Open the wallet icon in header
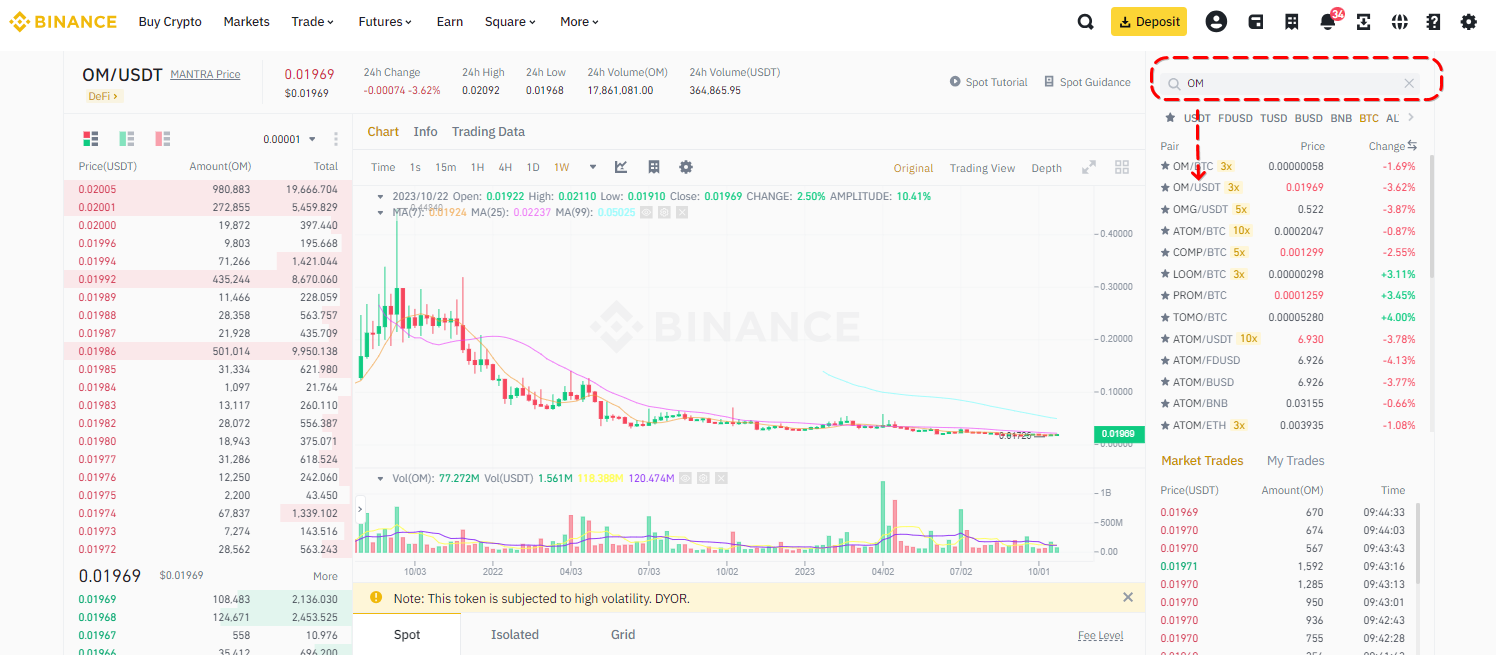The width and height of the screenshot is (1496, 655). click(x=1256, y=22)
